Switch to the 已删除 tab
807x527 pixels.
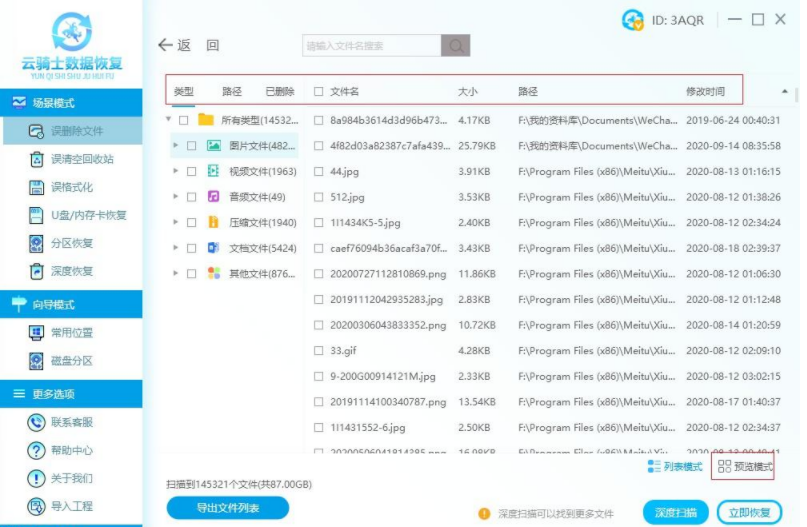(x=280, y=92)
